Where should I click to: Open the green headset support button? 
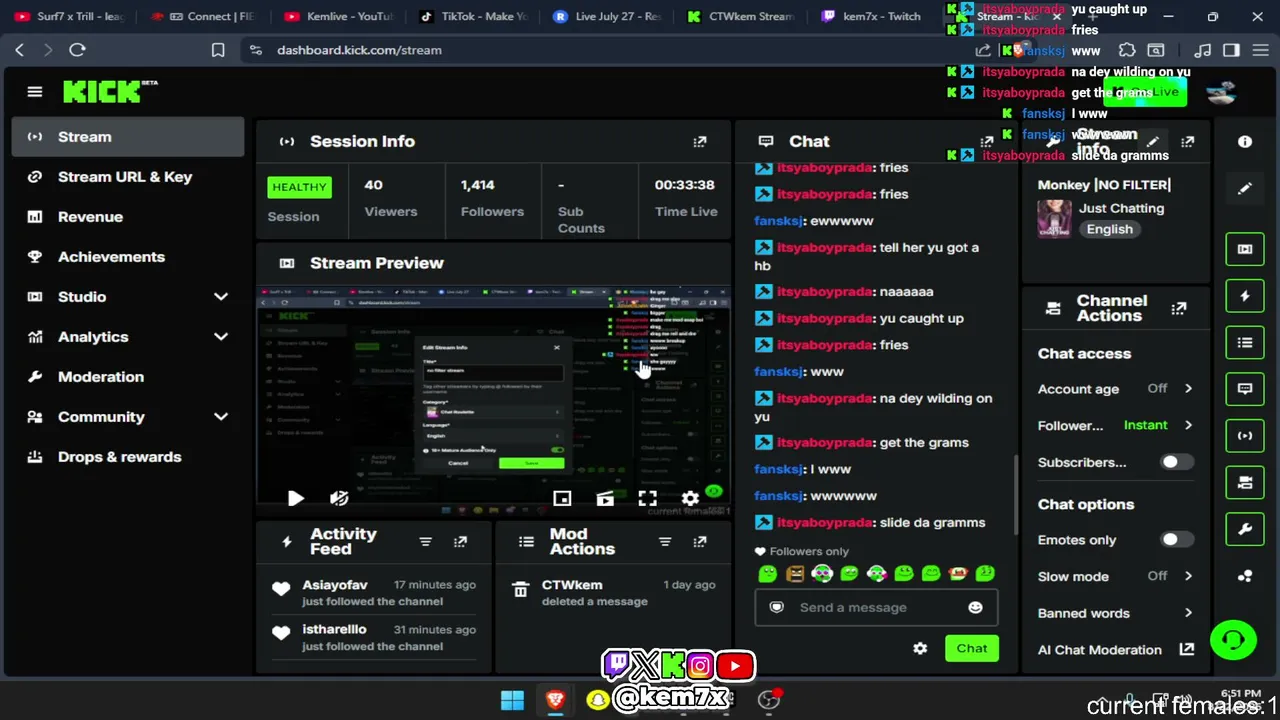point(1233,640)
